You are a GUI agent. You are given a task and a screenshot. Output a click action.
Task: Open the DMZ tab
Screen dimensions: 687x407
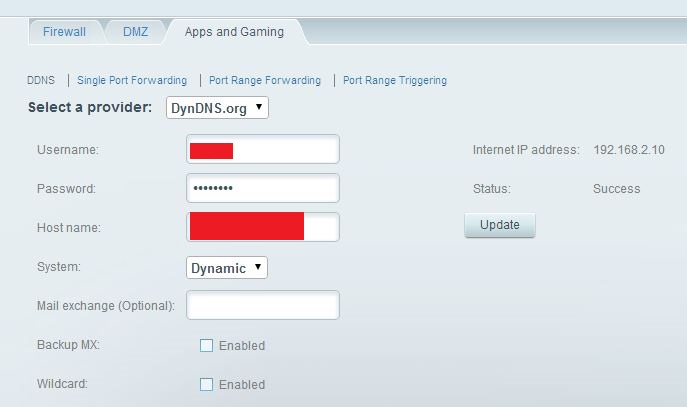click(135, 32)
